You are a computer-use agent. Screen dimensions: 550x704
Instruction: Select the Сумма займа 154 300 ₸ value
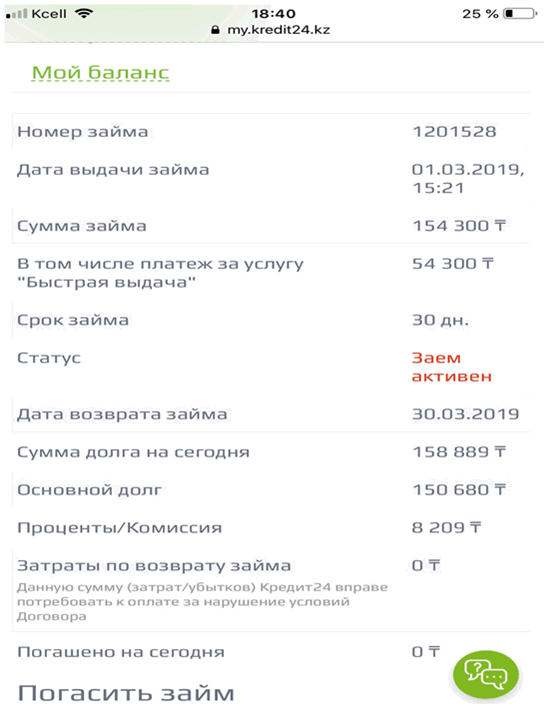tap(459, 226)
